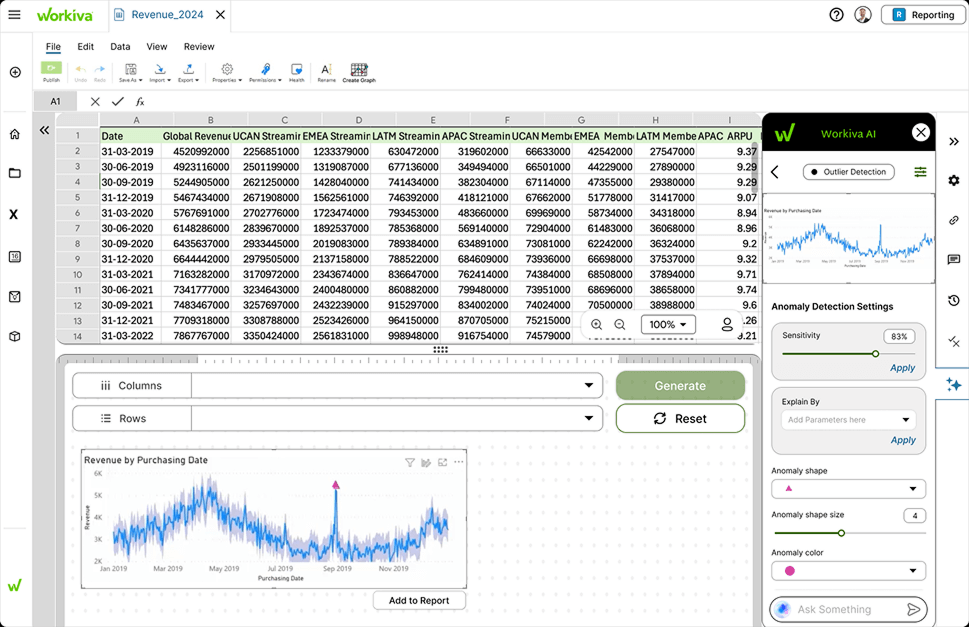Open the chart more options ellipsis

459,461
